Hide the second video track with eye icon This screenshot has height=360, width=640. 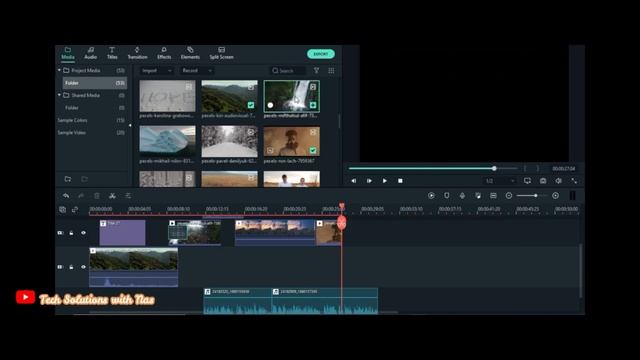[x=83, y=267]
